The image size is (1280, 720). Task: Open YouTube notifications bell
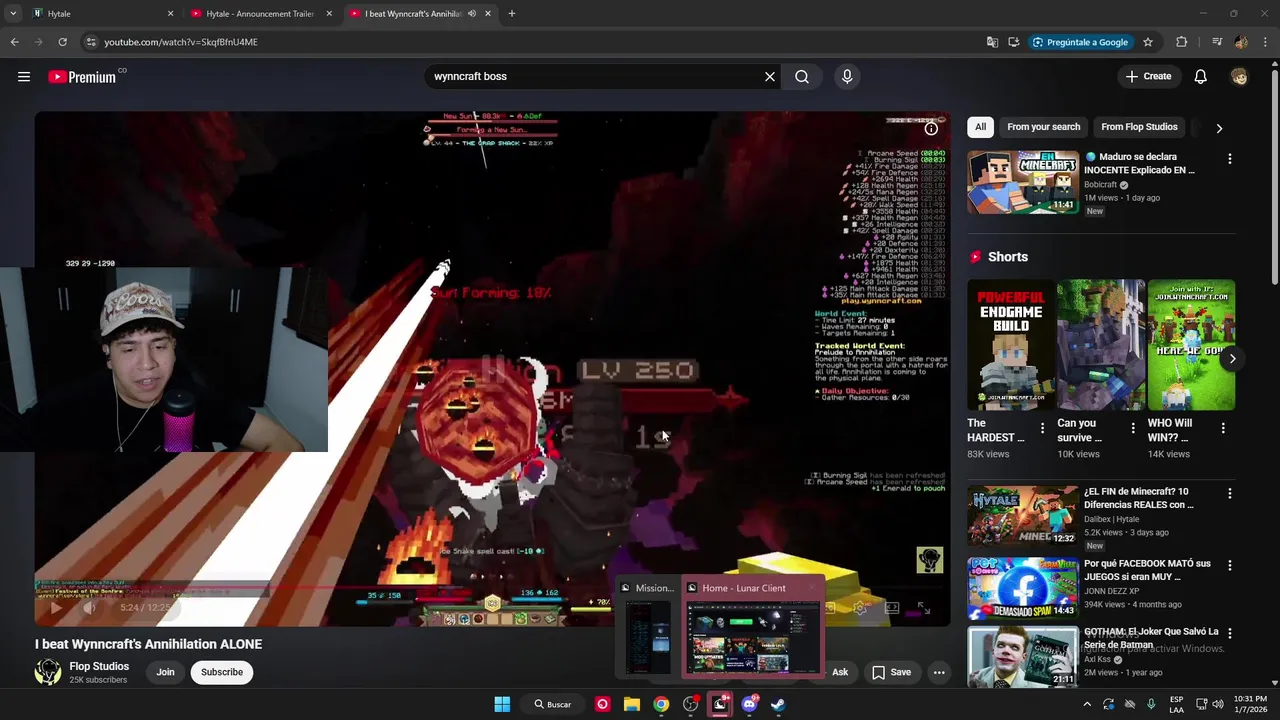coord(1201,77)
